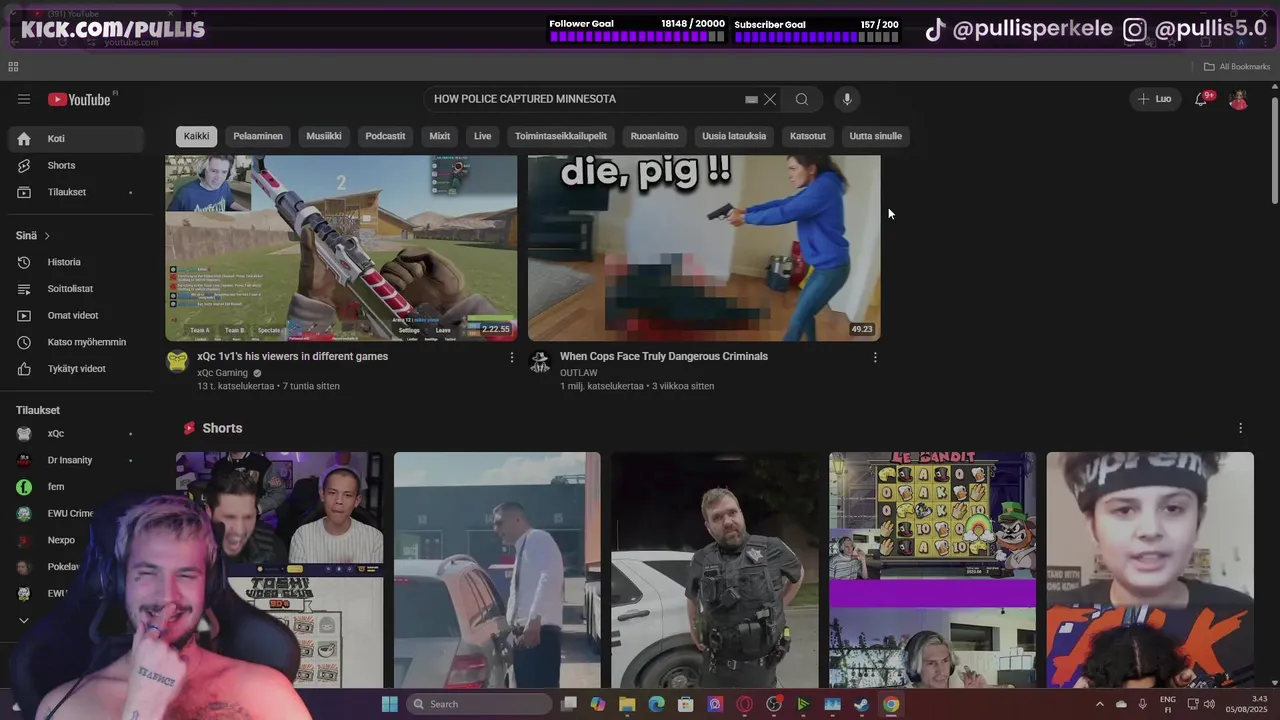Viewport: 1280px width, 720px height.
Task: Open Historia in the sidebar
Action: click(76, 262)
